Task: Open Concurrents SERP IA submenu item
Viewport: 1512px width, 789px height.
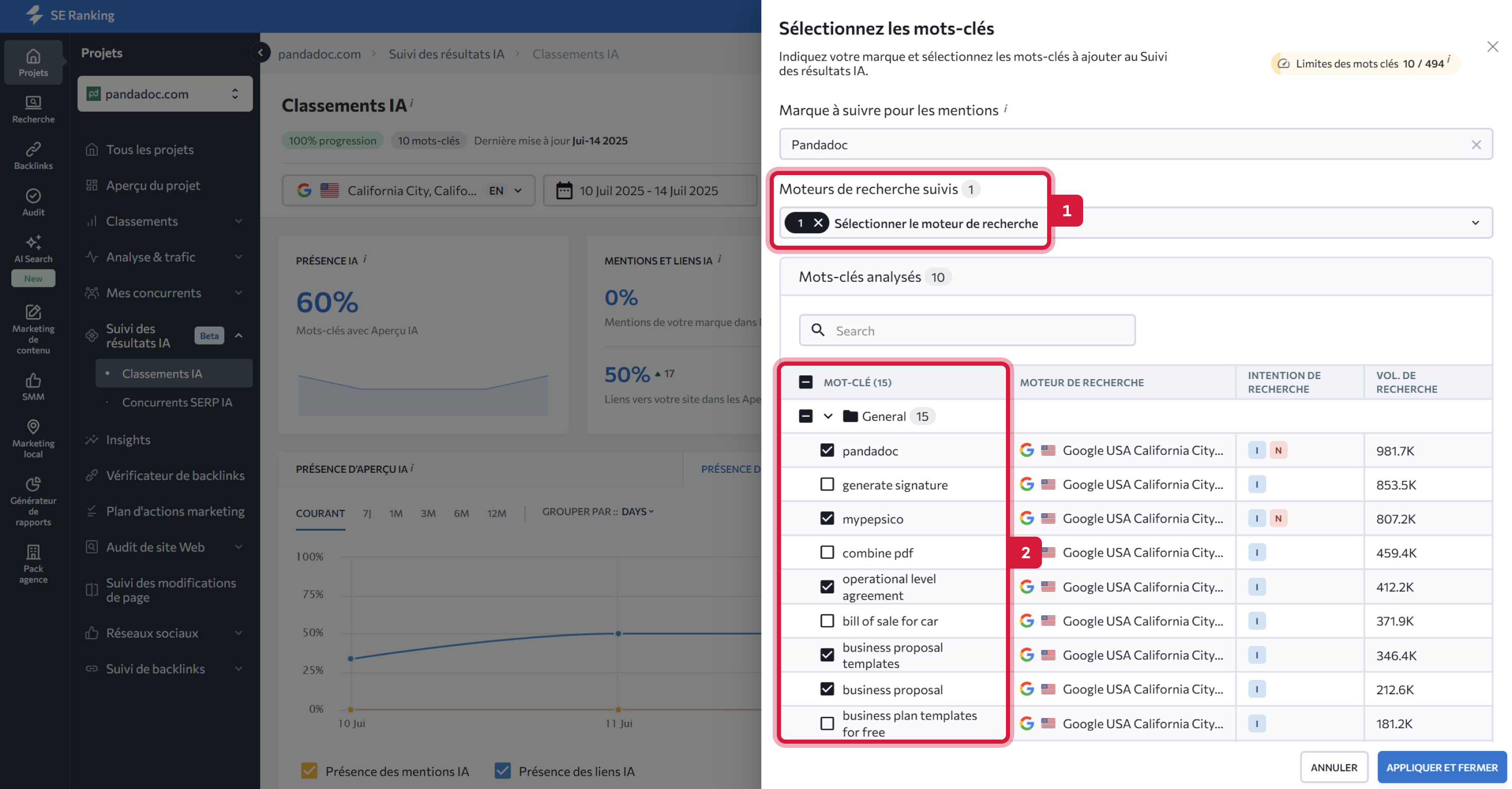Action: click(x=177, y=402)
